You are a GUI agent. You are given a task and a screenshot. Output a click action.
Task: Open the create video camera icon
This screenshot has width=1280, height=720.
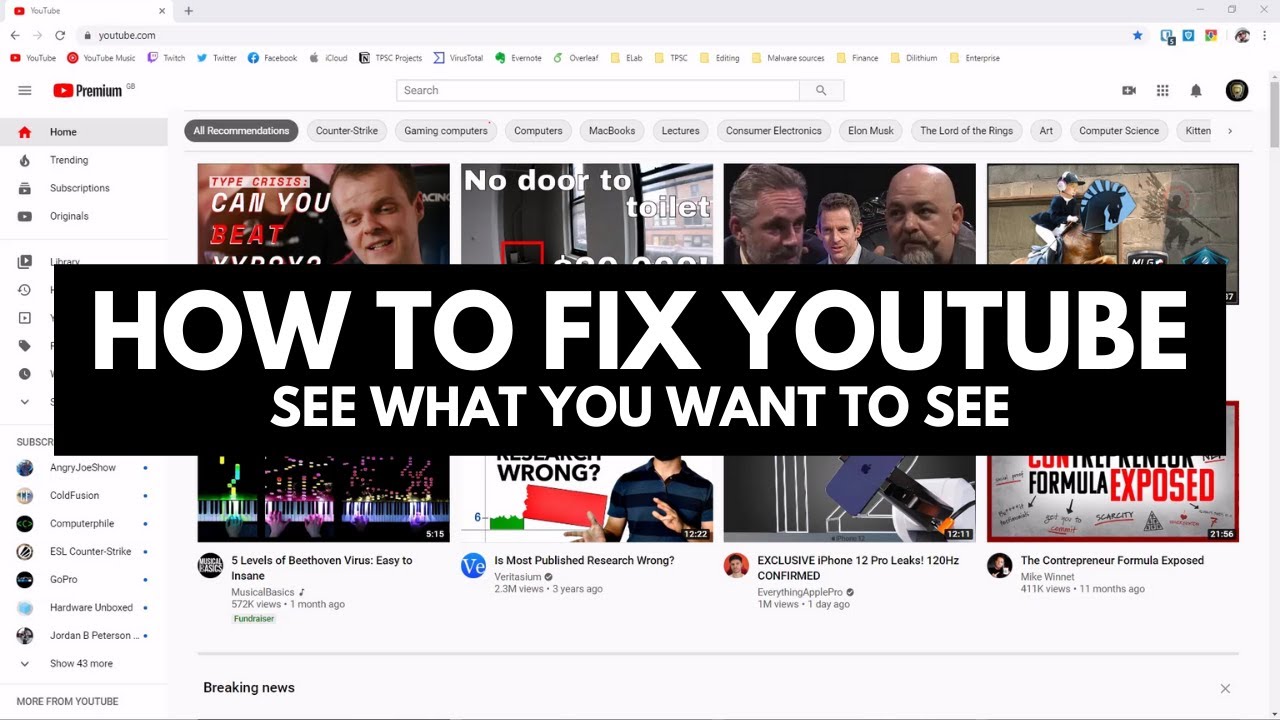[x=1129, y=90]
